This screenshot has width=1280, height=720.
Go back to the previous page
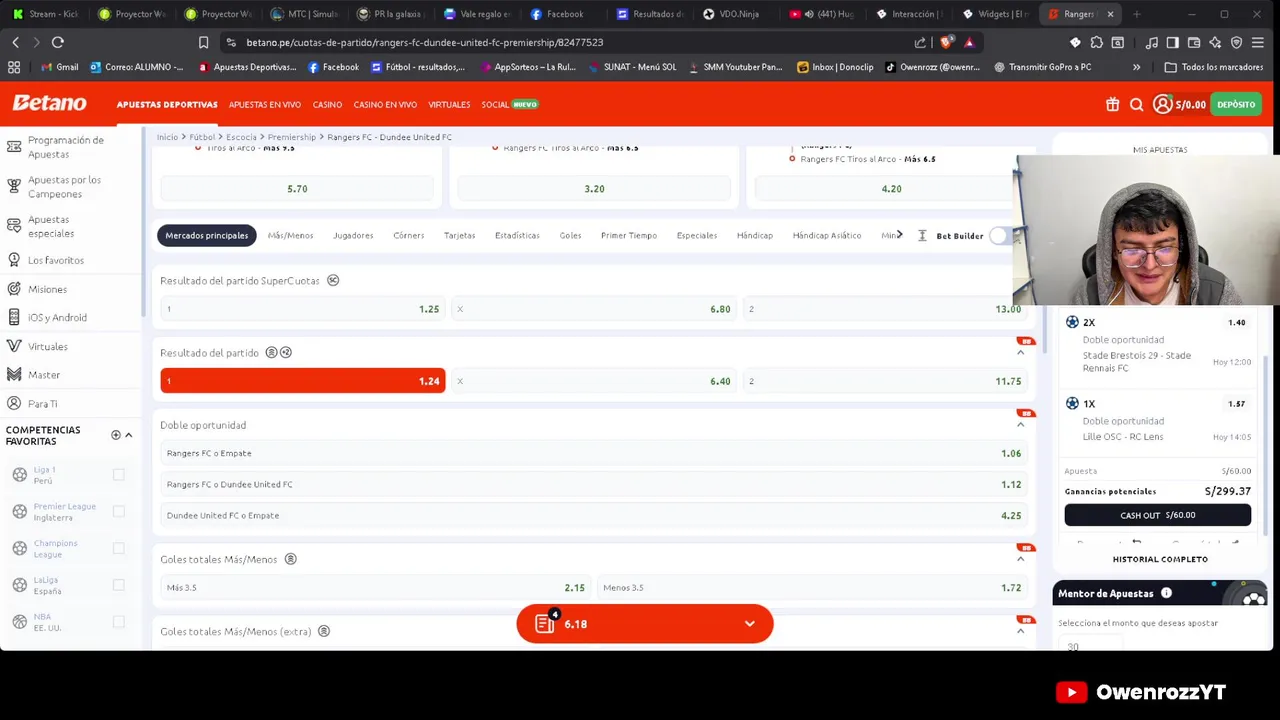tap(15, 42)
